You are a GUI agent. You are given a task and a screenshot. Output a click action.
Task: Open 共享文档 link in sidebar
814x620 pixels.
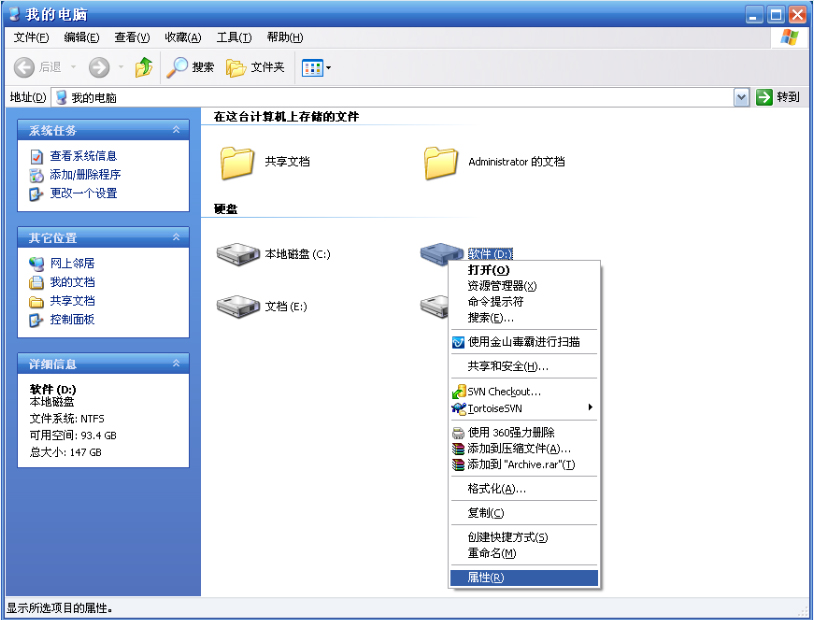coord(72,301)
